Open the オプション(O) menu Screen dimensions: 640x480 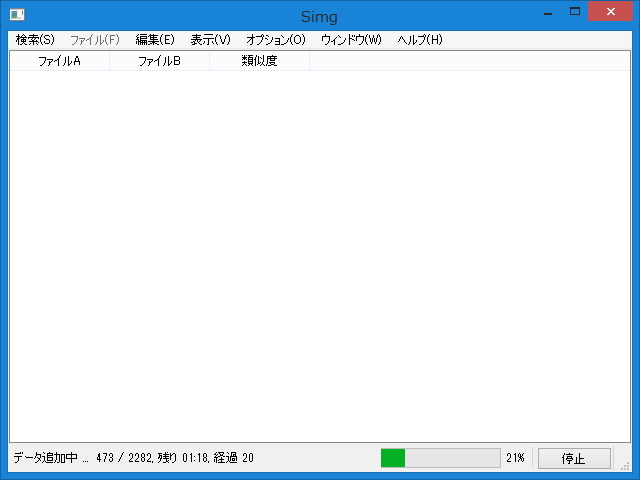pyautogui.click(x=276, y=40)
